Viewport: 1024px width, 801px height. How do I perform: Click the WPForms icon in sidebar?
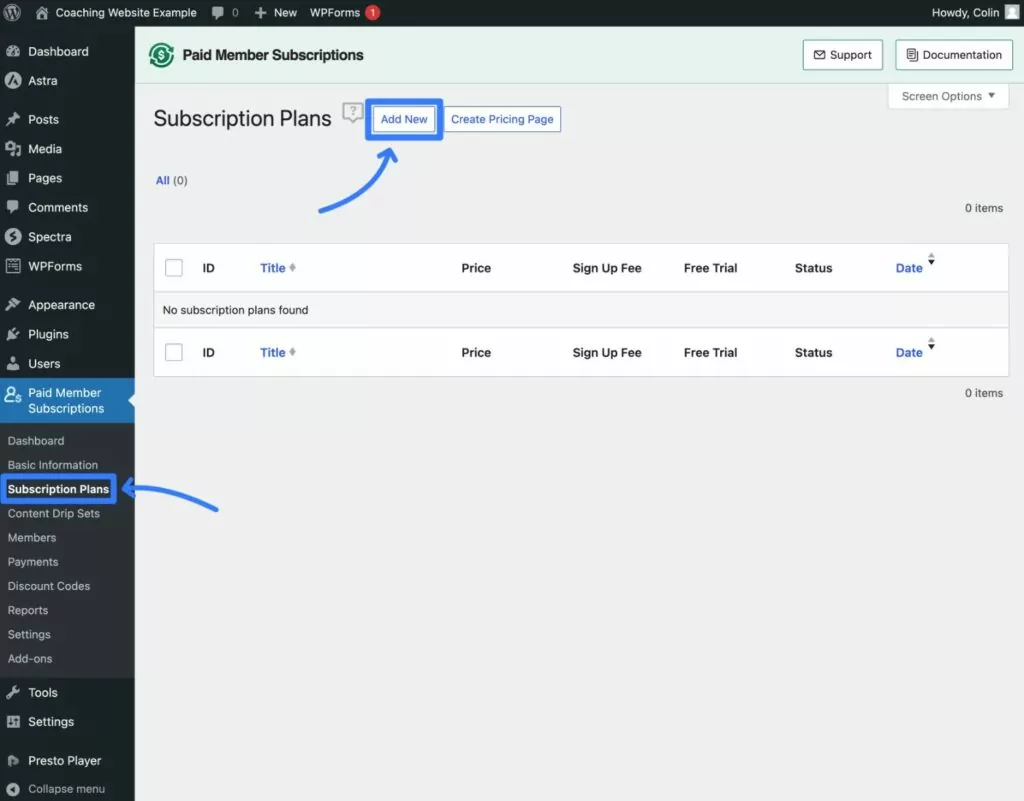pos(13,266)
